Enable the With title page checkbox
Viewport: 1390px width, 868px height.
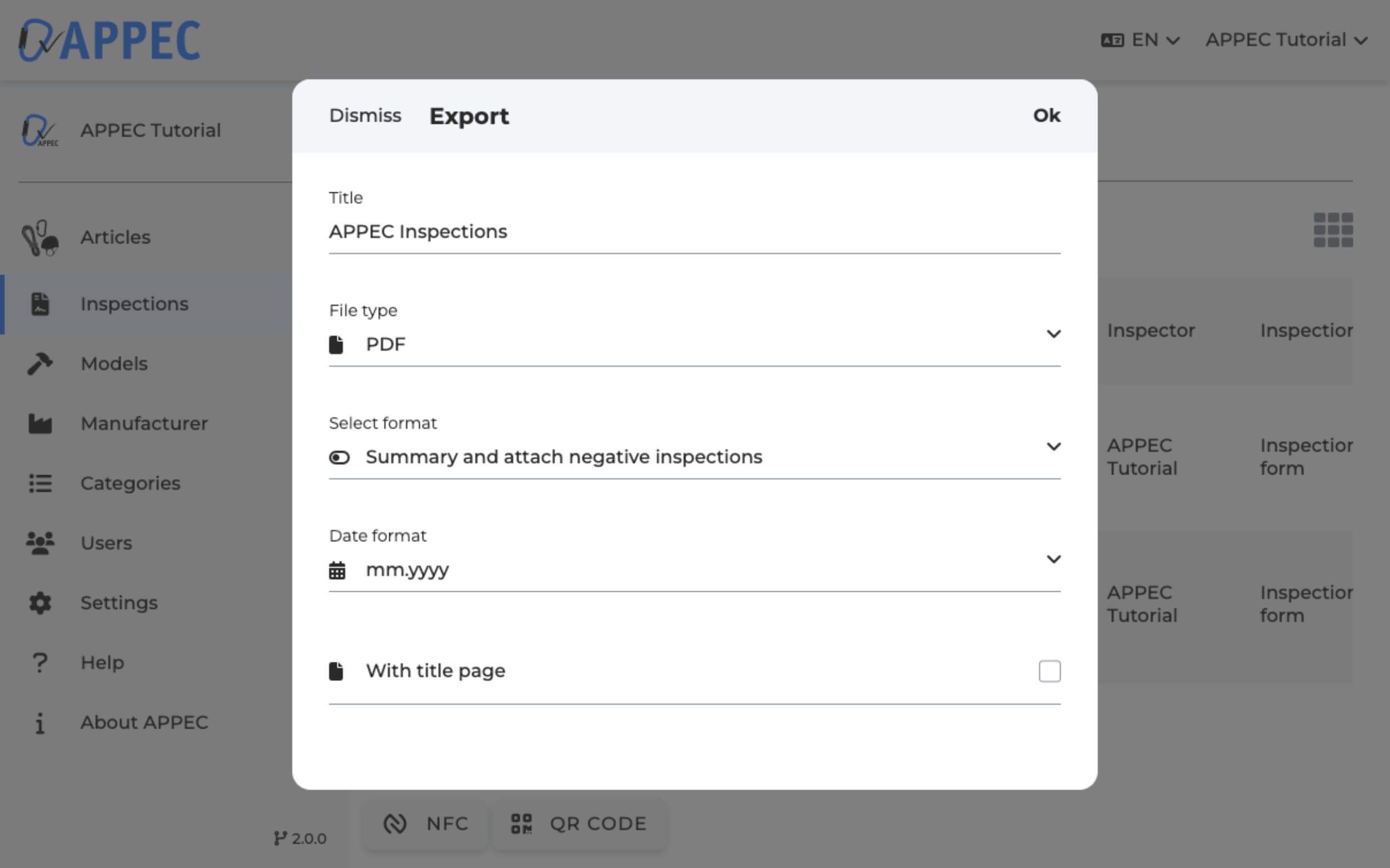coord(1049,671)
